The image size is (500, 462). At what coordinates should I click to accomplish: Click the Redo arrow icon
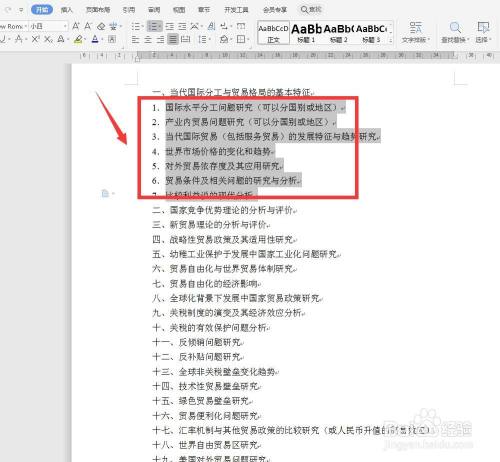coord(9,10)
